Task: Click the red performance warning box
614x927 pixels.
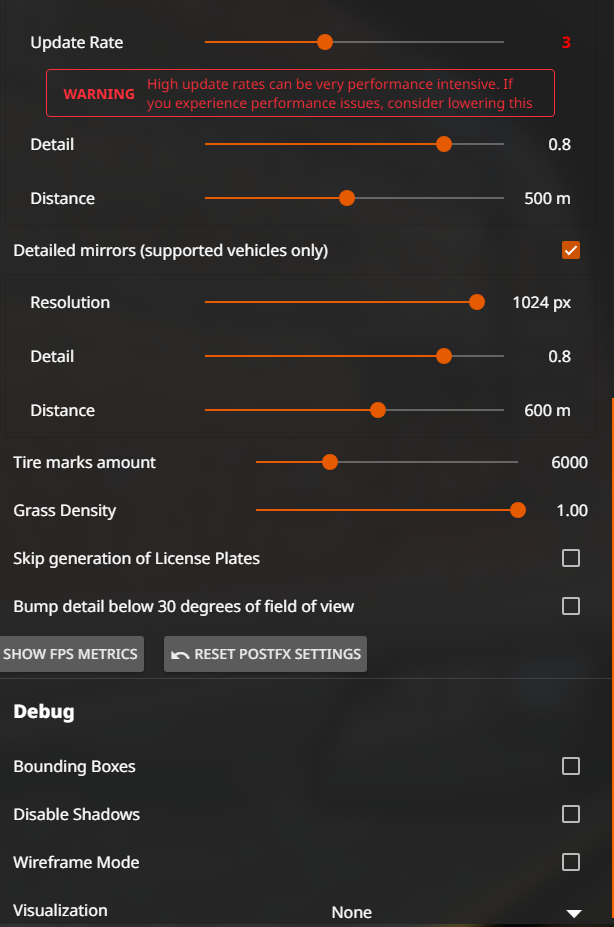Action: pyautogui.click(x=300, y=93)
